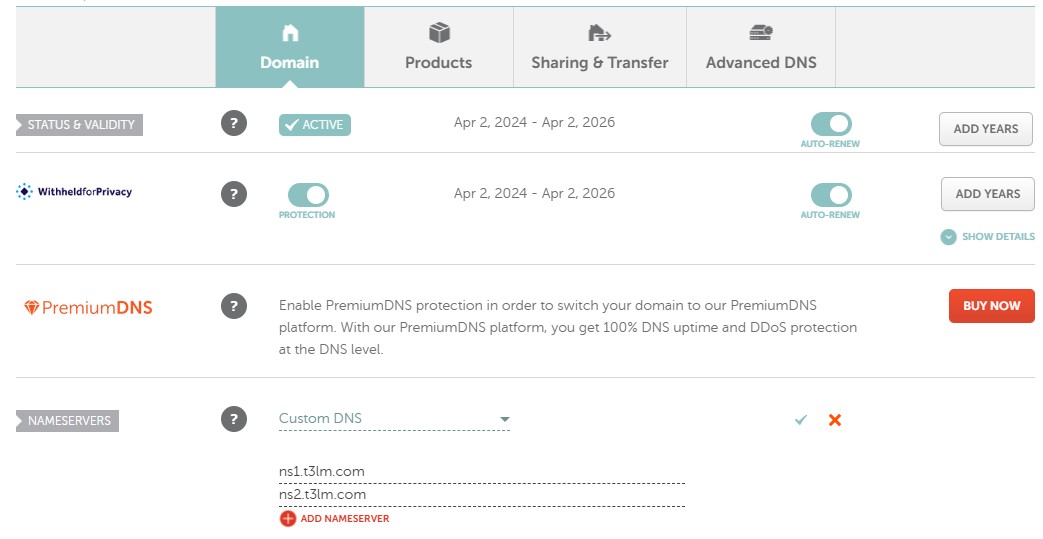This screenshot has height=539, width=1043.
Task: Click red plus icon to add nameserver
Action: [288, 518]
